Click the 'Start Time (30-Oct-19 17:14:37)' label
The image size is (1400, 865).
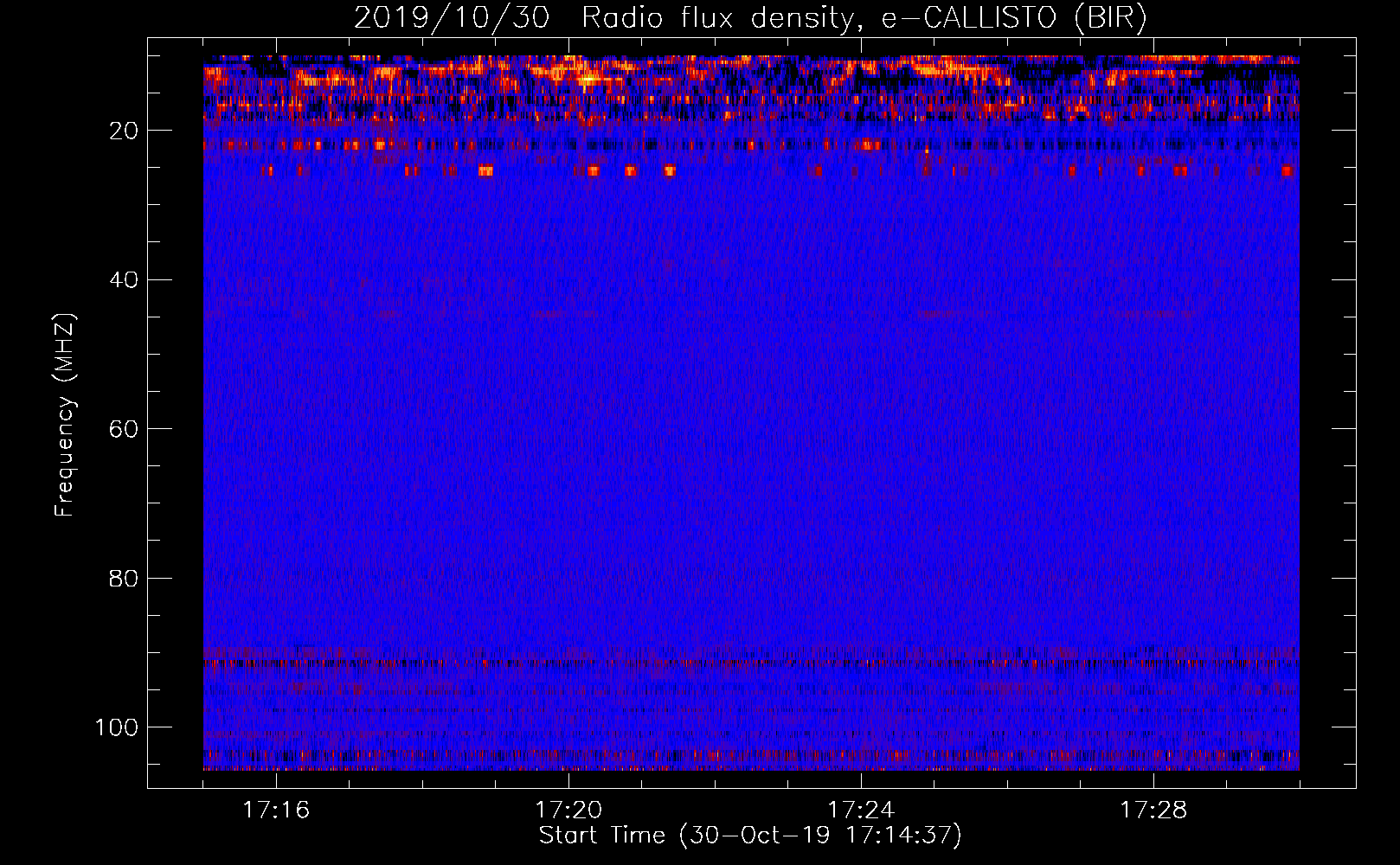(x=750, y=836)
